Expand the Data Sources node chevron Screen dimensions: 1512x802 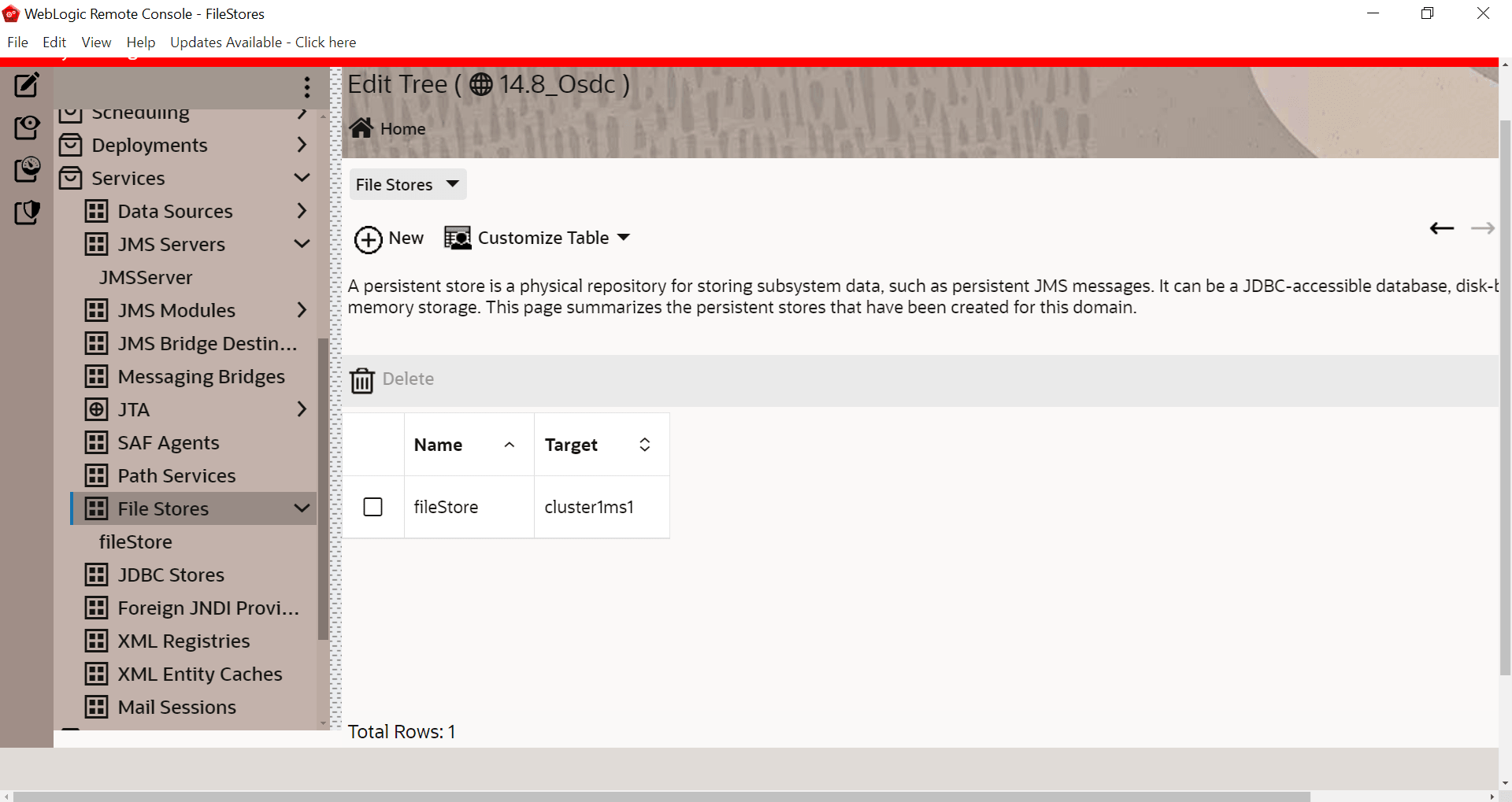[x=302, y=211]
